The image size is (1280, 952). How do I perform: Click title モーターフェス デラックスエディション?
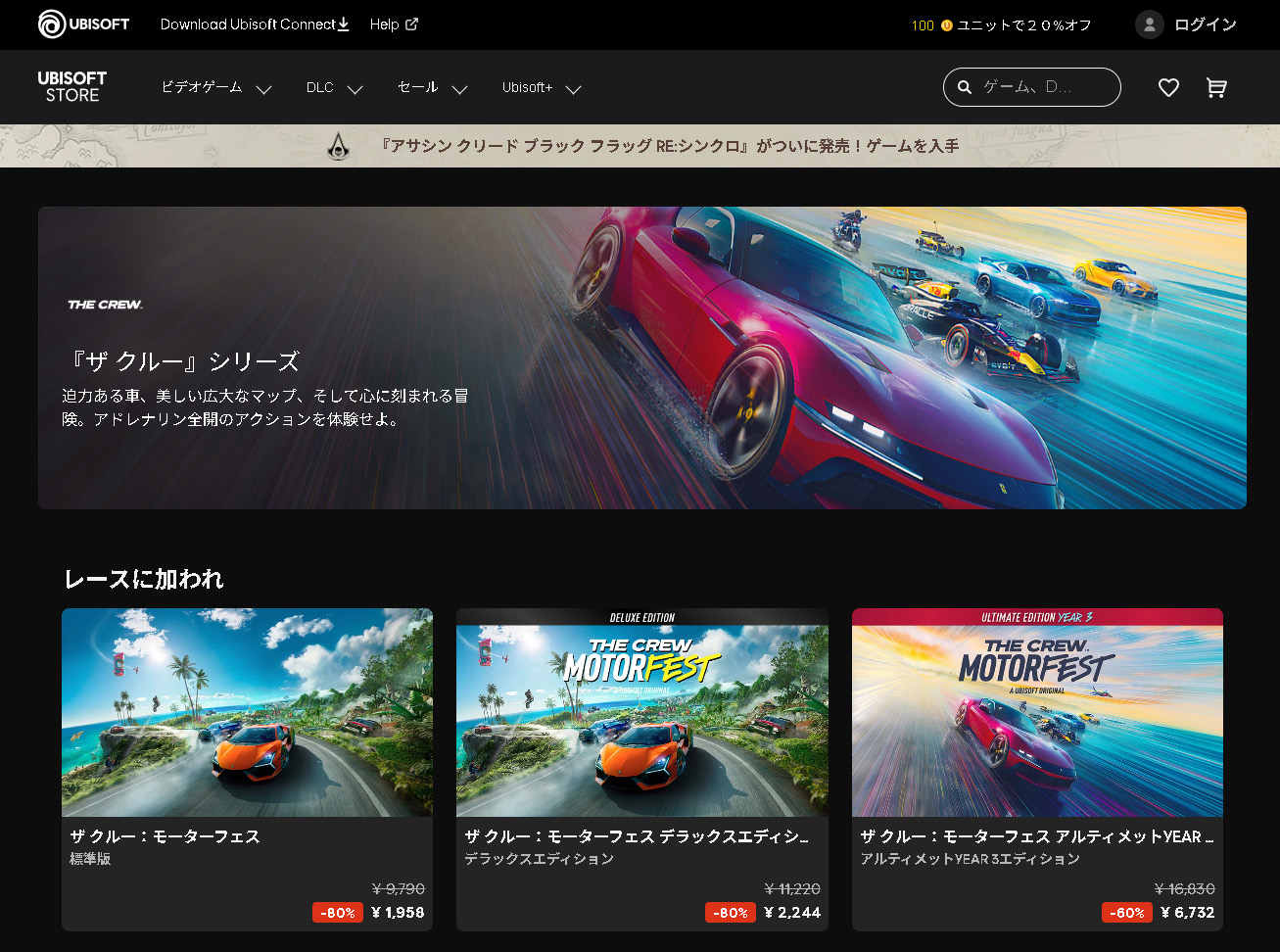[637, 836]
